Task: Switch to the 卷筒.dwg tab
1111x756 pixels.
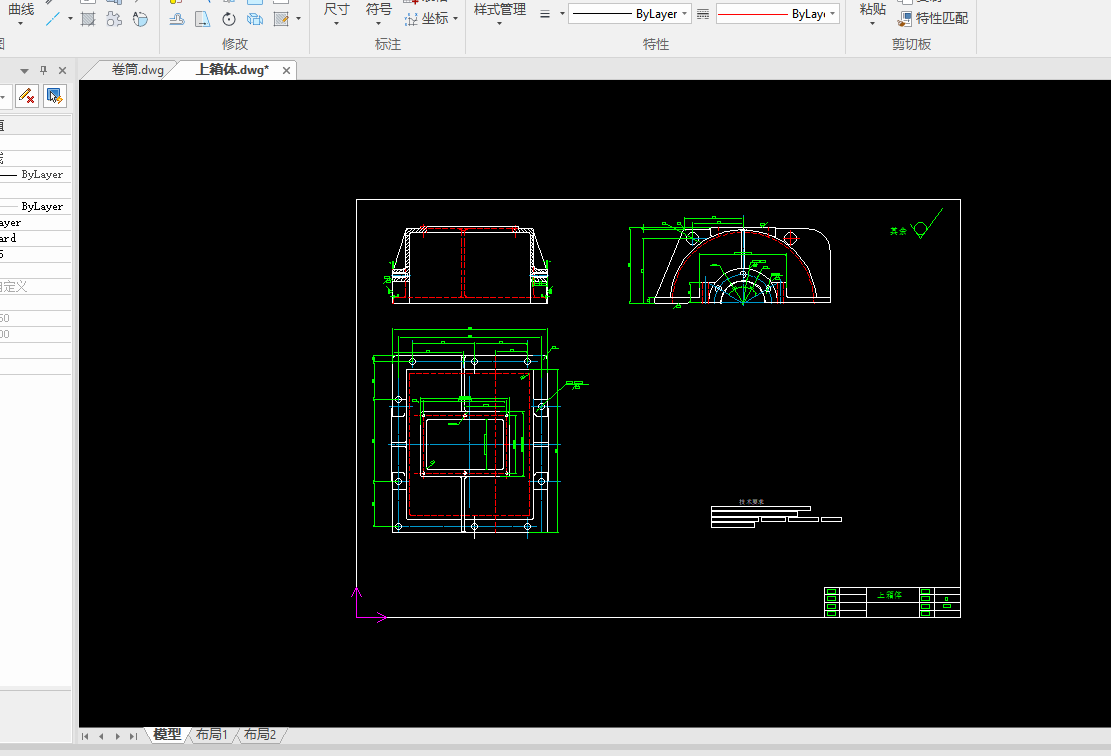Action: click(x=137, y=70)
